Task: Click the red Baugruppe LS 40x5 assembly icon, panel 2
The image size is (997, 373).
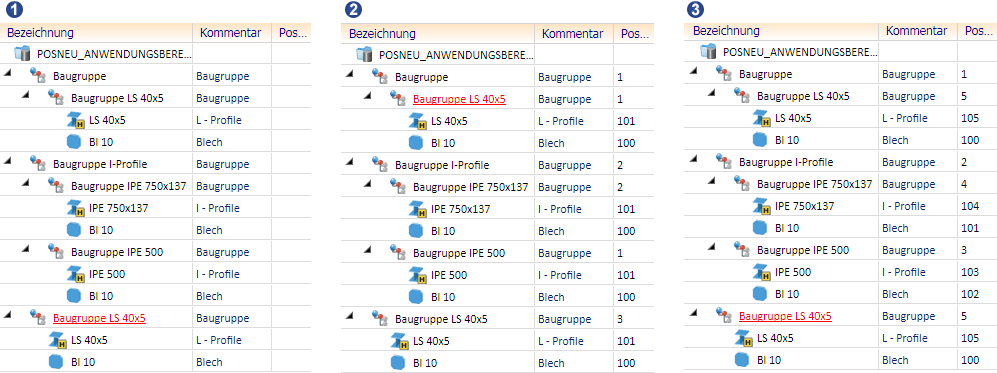Action: tap(397, 99)
